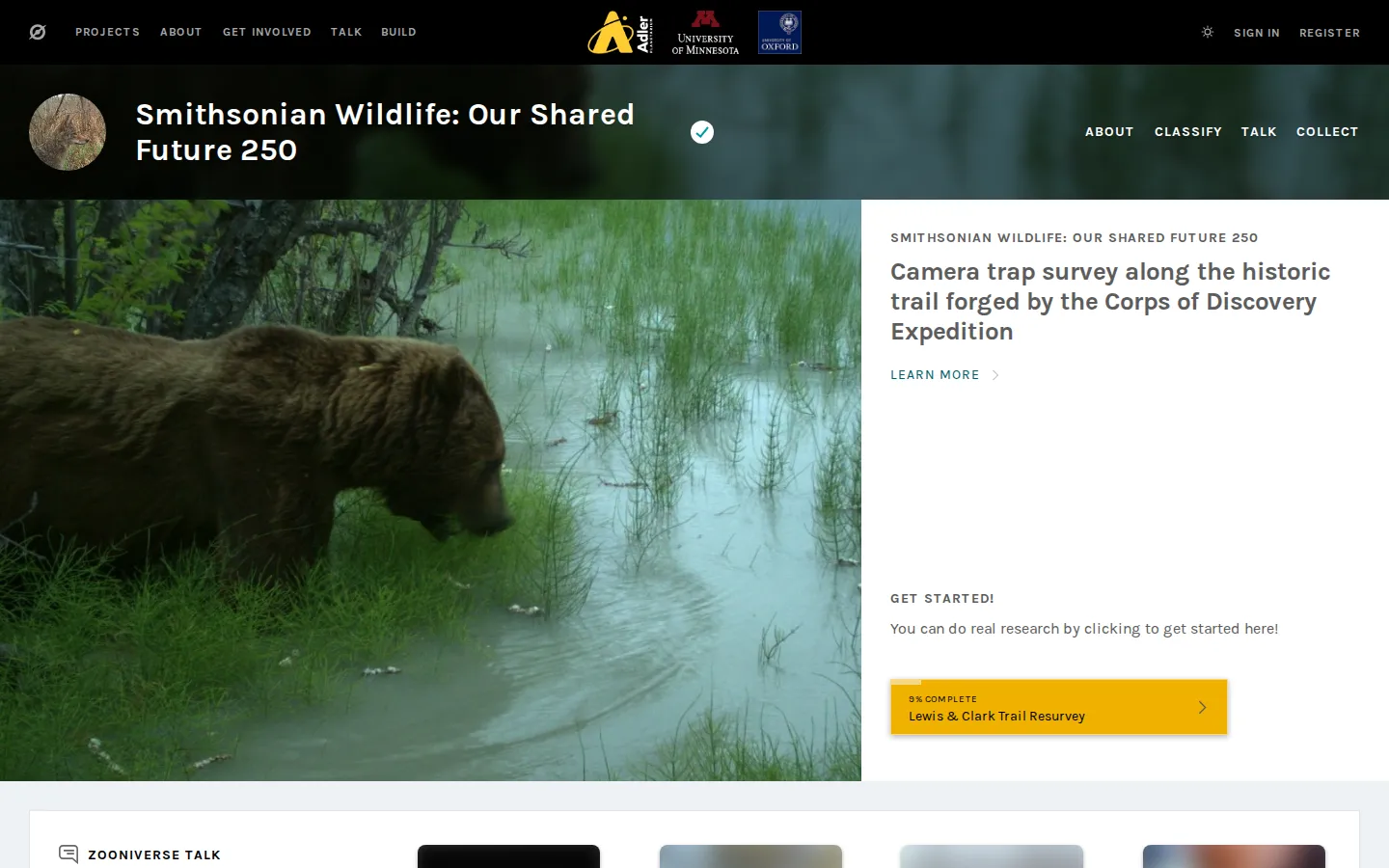1389x868 pixels.
Task: Click the chevron on Lewis & Clark button
Action: pyautogui.click(x=1202, y=707)
